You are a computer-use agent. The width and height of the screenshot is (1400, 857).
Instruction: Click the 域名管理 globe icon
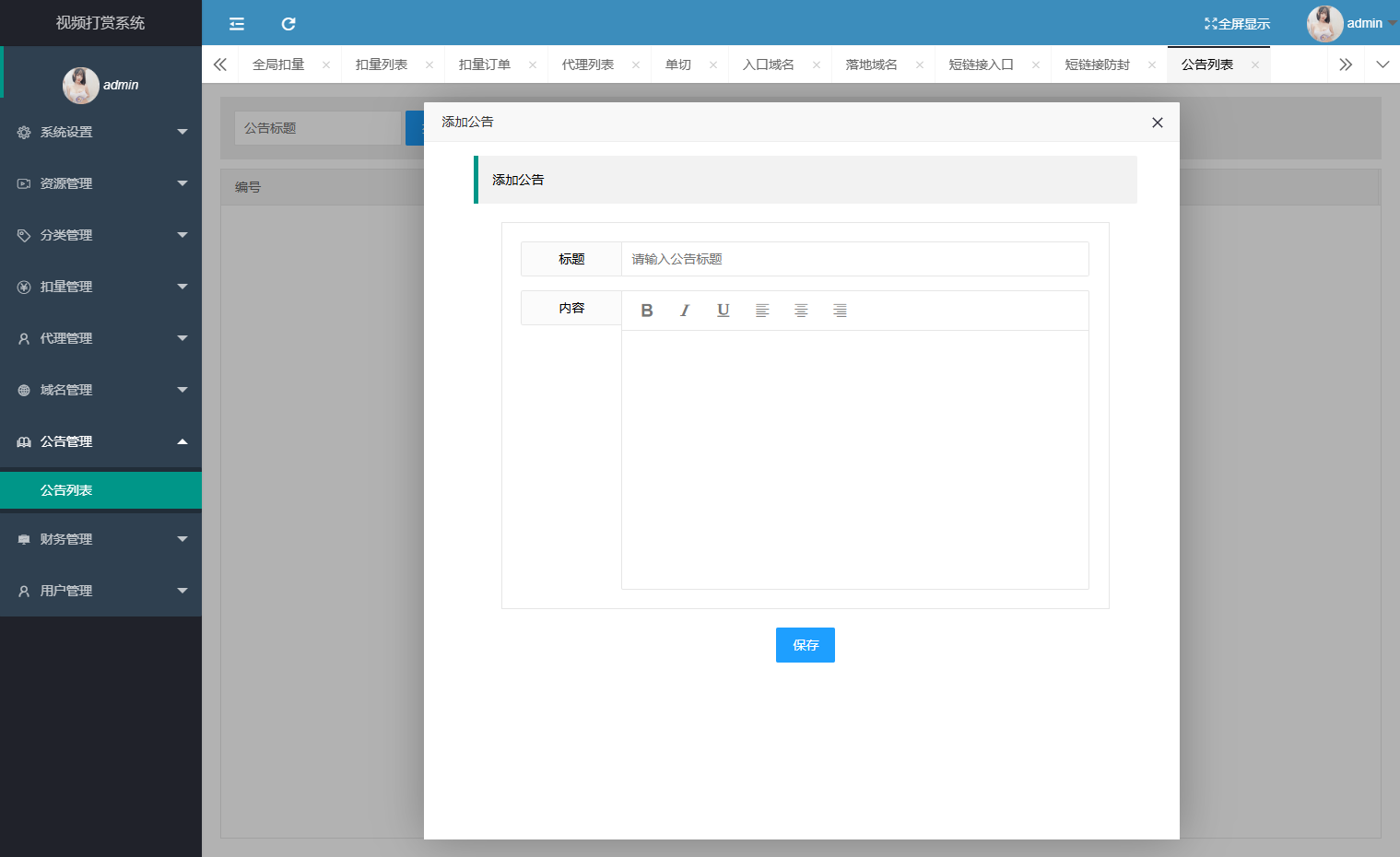tap(24, 391)
